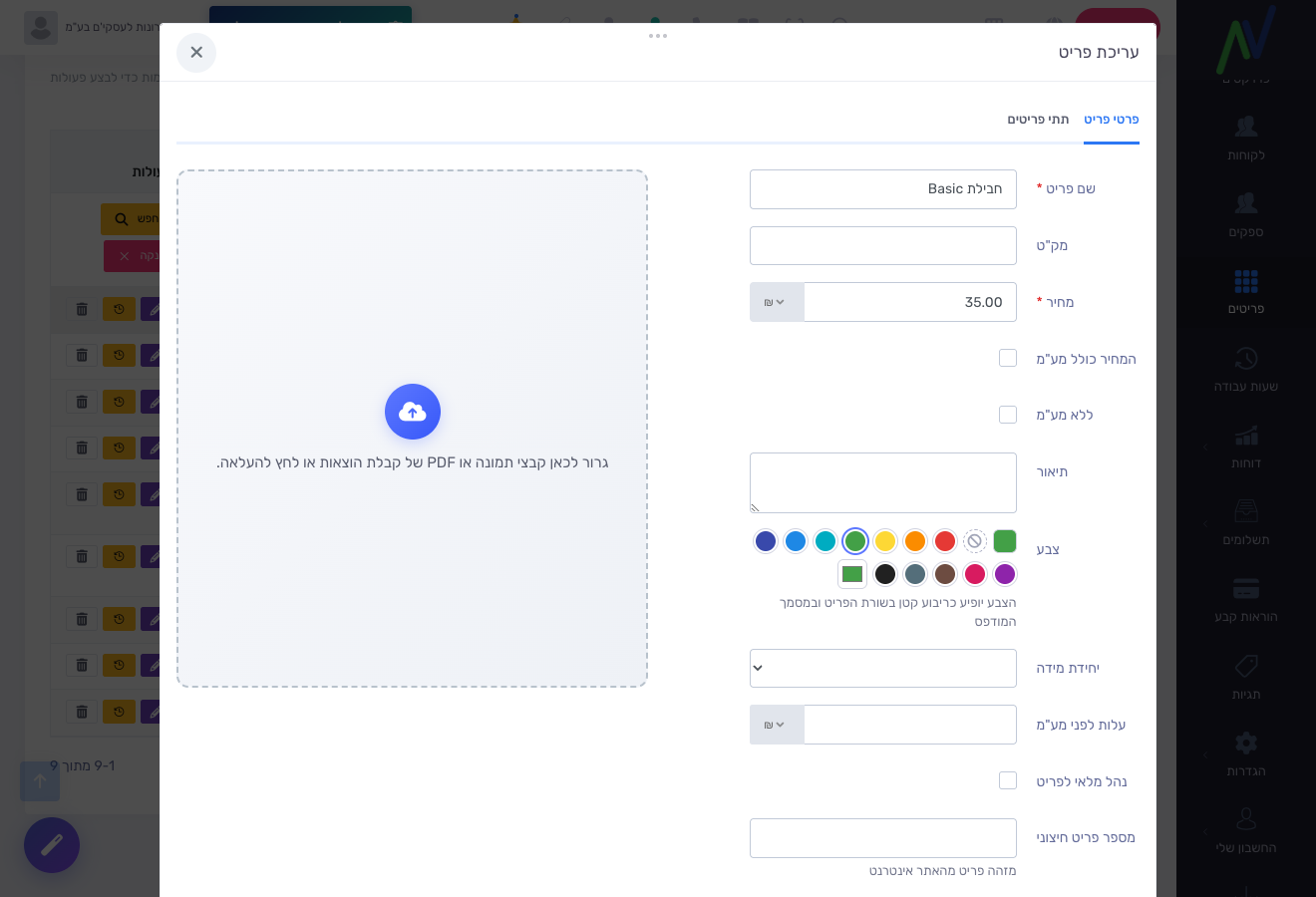
Task: Click the מק"ט SKU field
Action: [883, 246]
